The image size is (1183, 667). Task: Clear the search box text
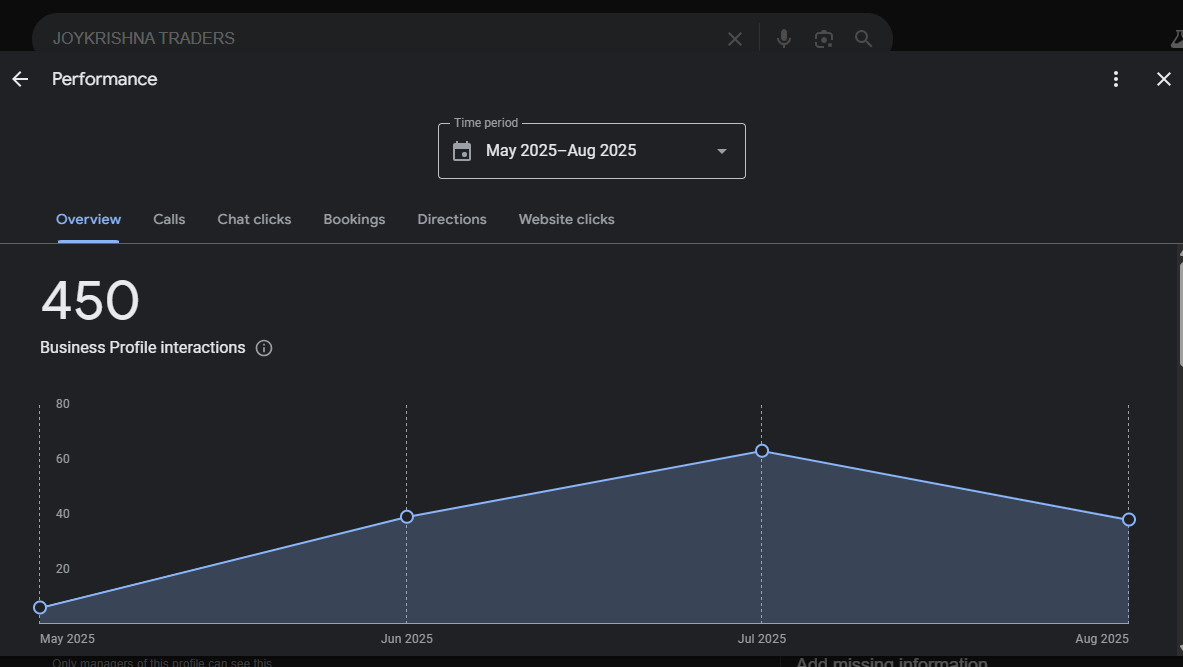(x=735, y=39)
